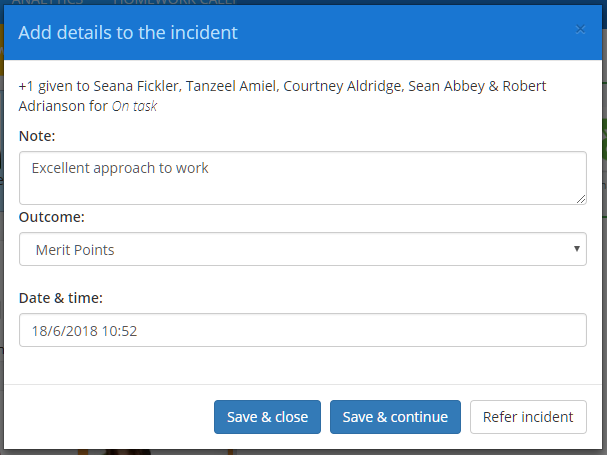Viewport: 607px width, 455px height.
Task: Focus the Date & time field
Action: tap(302, 330)
